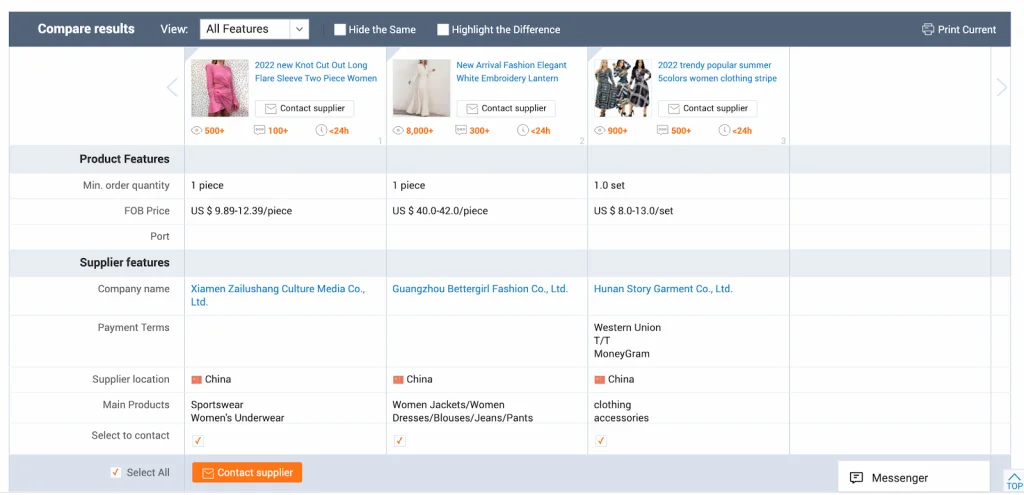Click the Messenger chat icon
This screenshot has width=1024, height=495.
[856, 478]
